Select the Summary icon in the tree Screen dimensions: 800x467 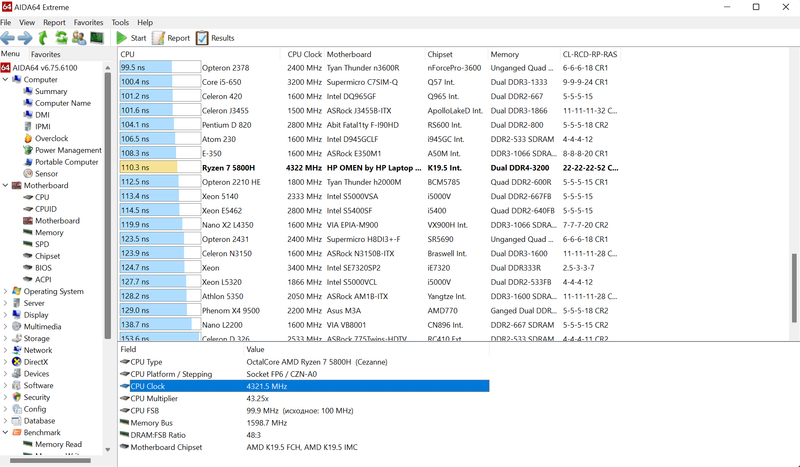point(28,91)
